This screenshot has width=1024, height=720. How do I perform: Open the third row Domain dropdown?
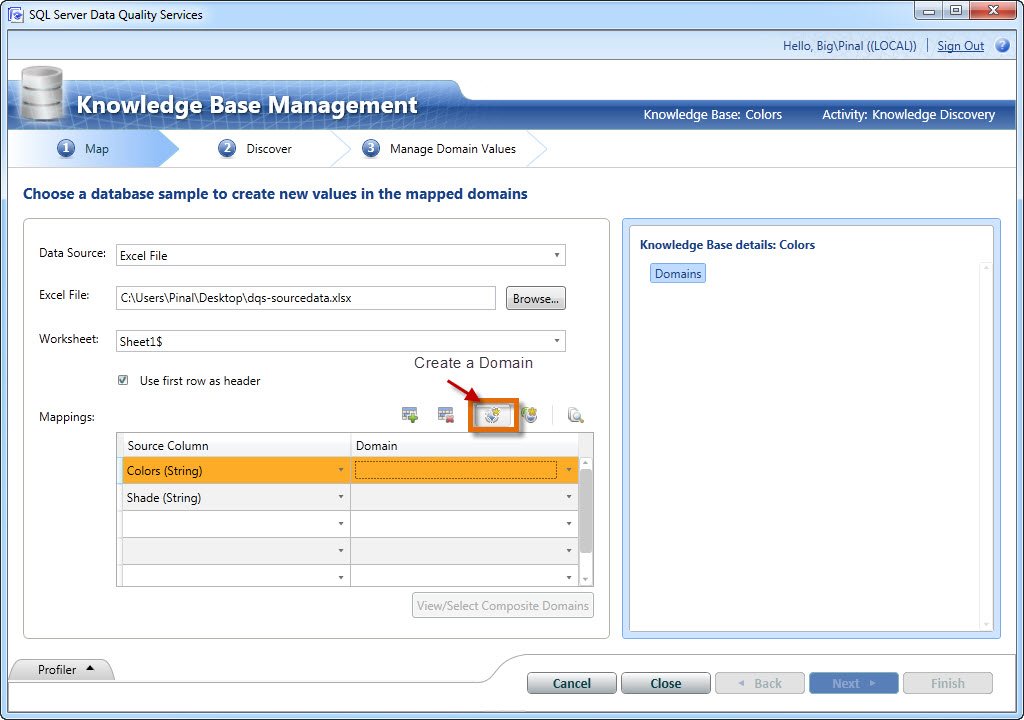(569, 524)
